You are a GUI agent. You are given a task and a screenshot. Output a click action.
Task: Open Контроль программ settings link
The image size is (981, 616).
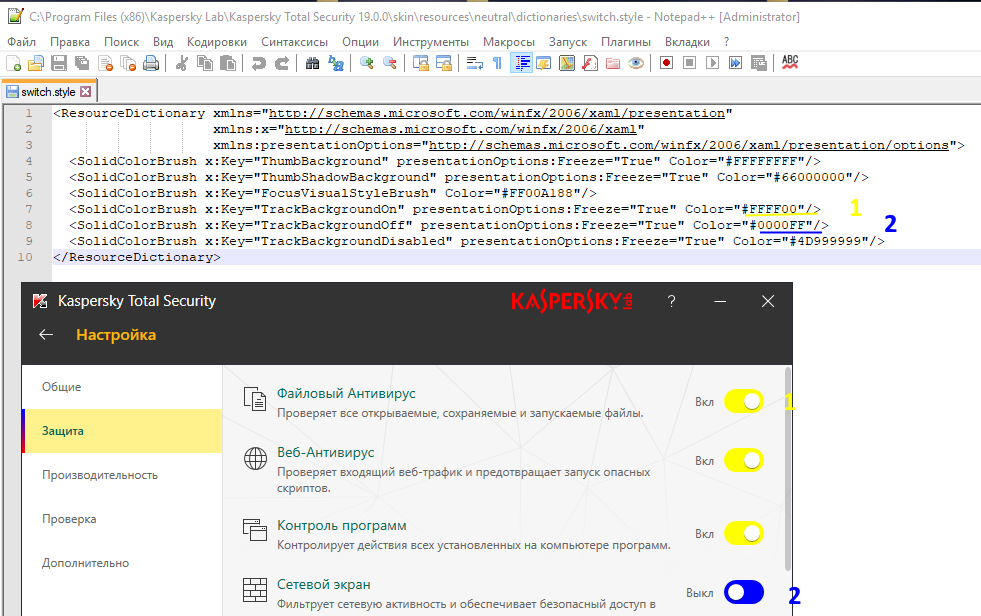(x=342, y=525)
